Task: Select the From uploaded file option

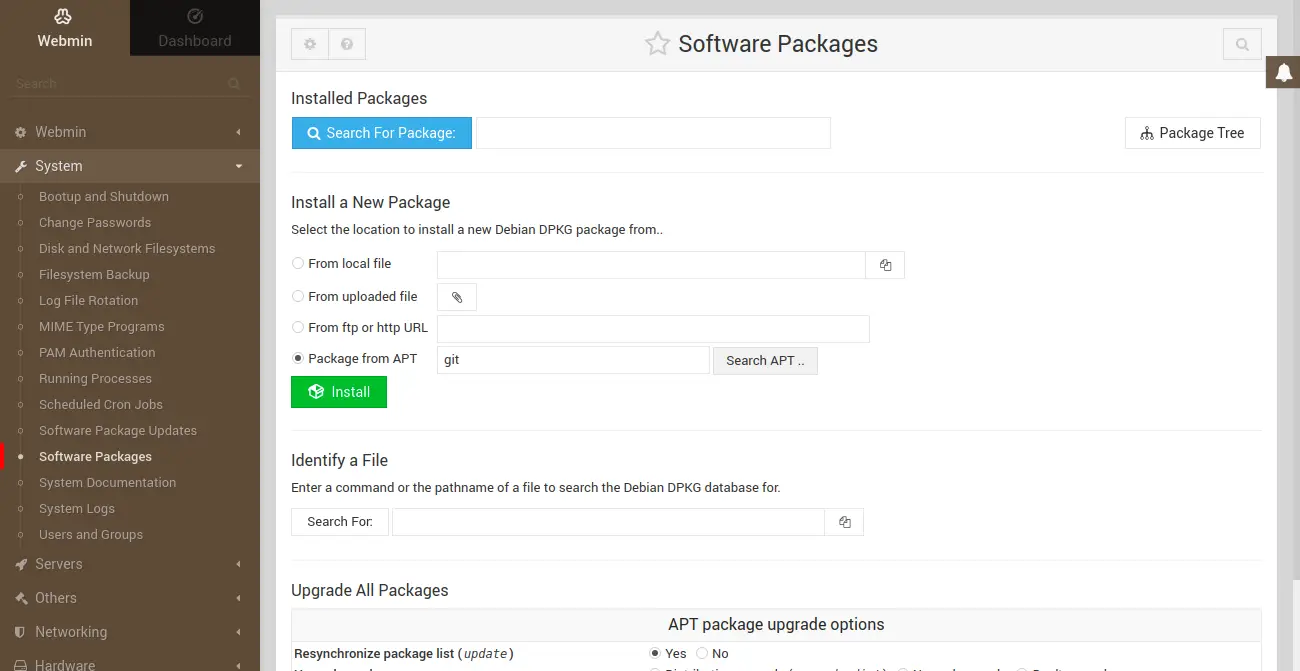Action: point(298,297)
